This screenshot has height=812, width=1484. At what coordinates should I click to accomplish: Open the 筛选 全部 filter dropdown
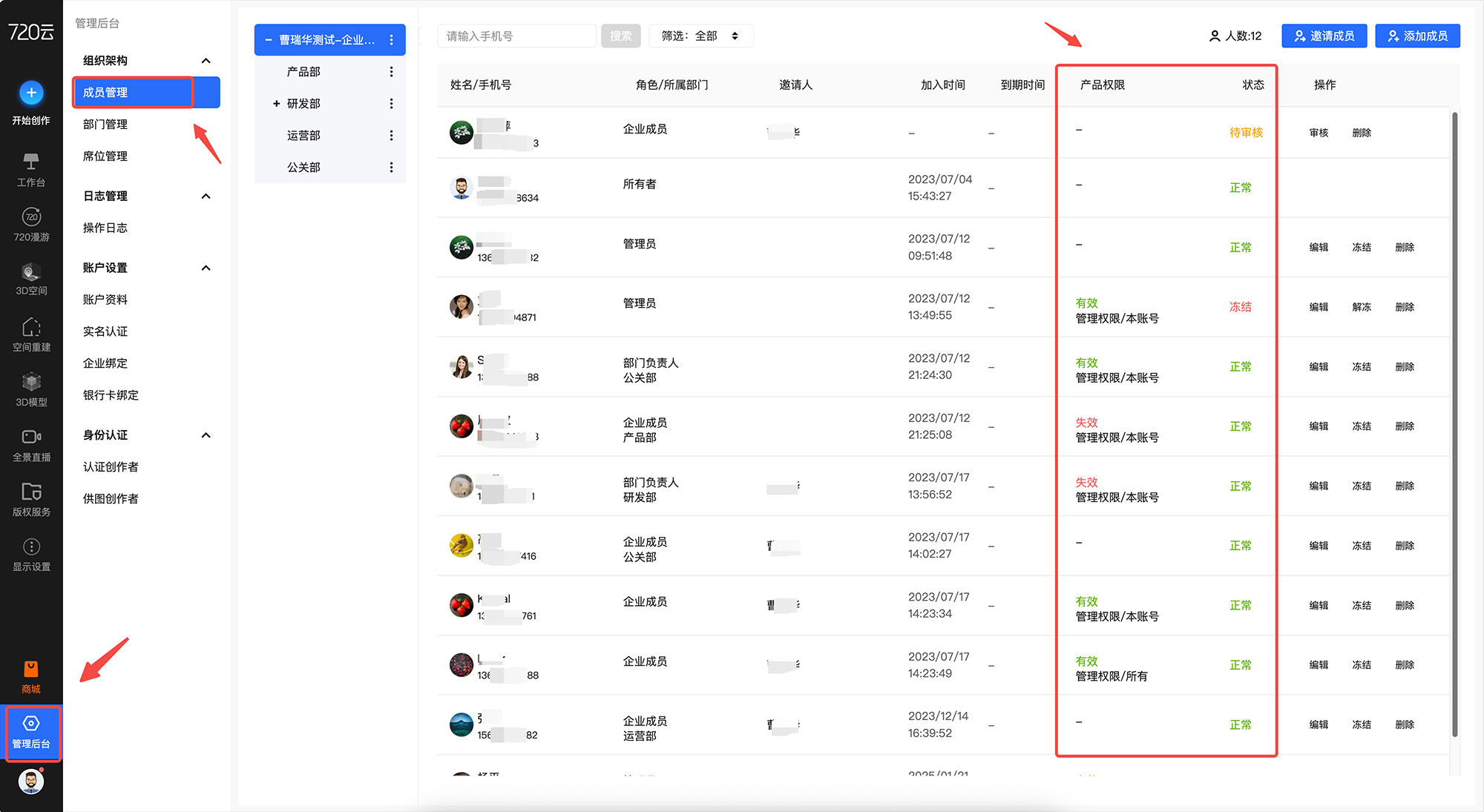[700, 36]
